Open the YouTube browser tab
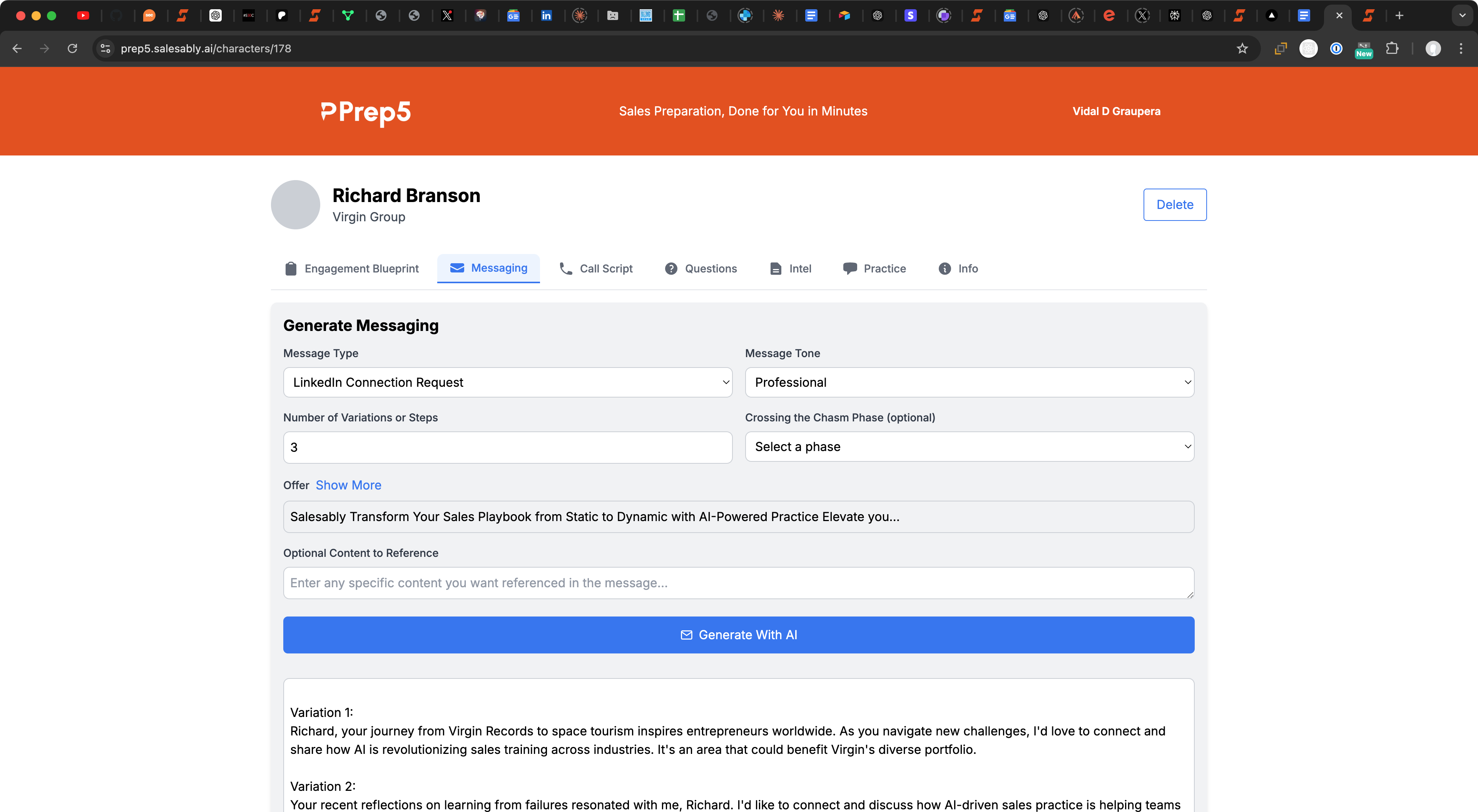The width and height of the screenshot is (1478, 812). [83, 15]
